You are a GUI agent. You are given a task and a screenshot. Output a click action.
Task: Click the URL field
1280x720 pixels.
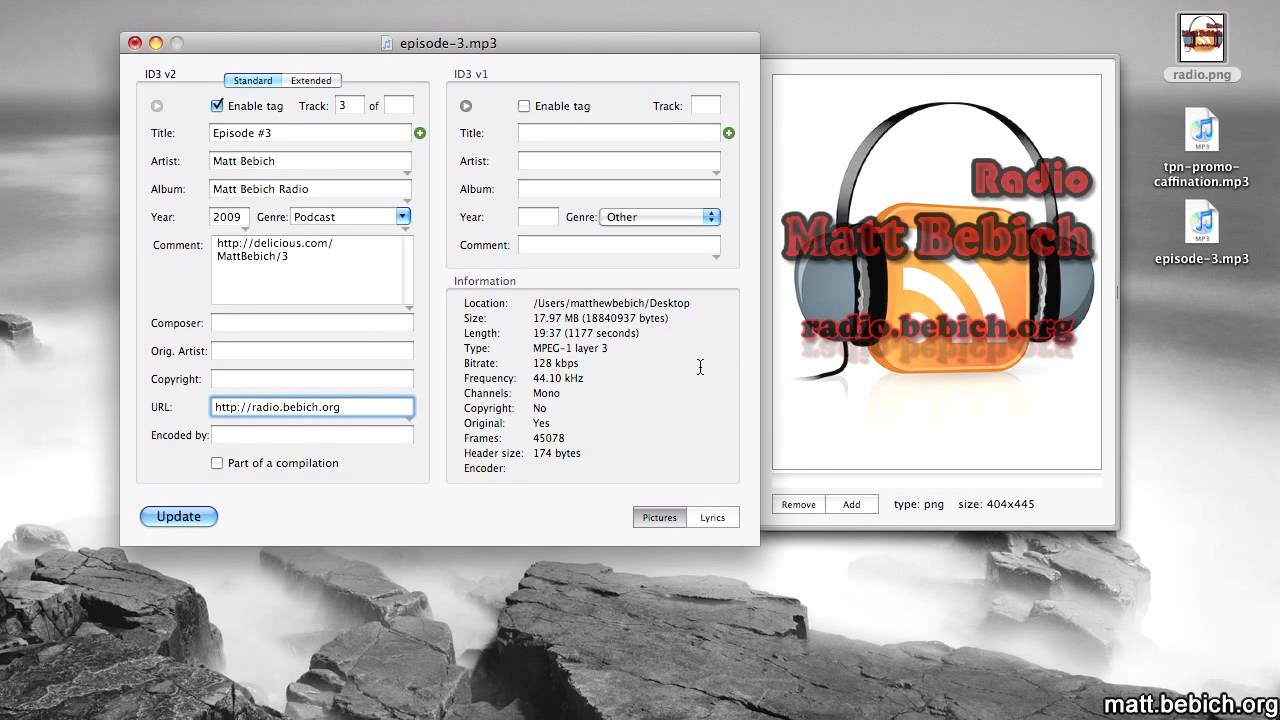click(312, 407)
